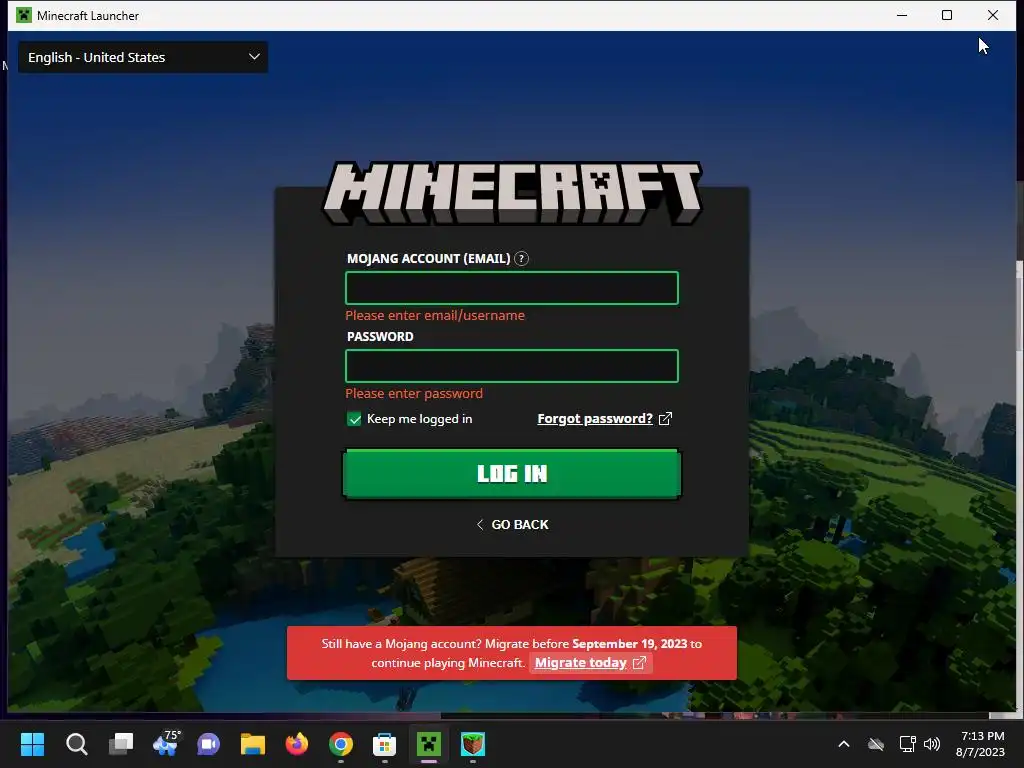The height and width of the screenshot is (768, 1024).
Task: Uncheck the Keep me logged in checkbox
Action: [x=354, y=419]
